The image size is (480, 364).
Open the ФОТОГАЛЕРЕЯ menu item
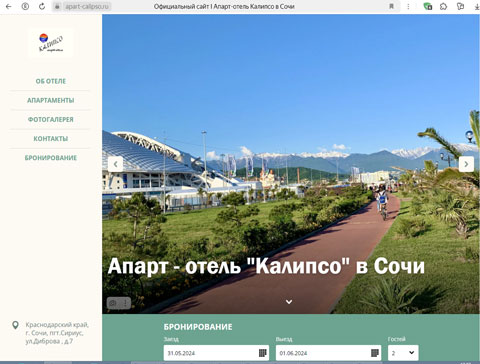(x=51, y=119)
